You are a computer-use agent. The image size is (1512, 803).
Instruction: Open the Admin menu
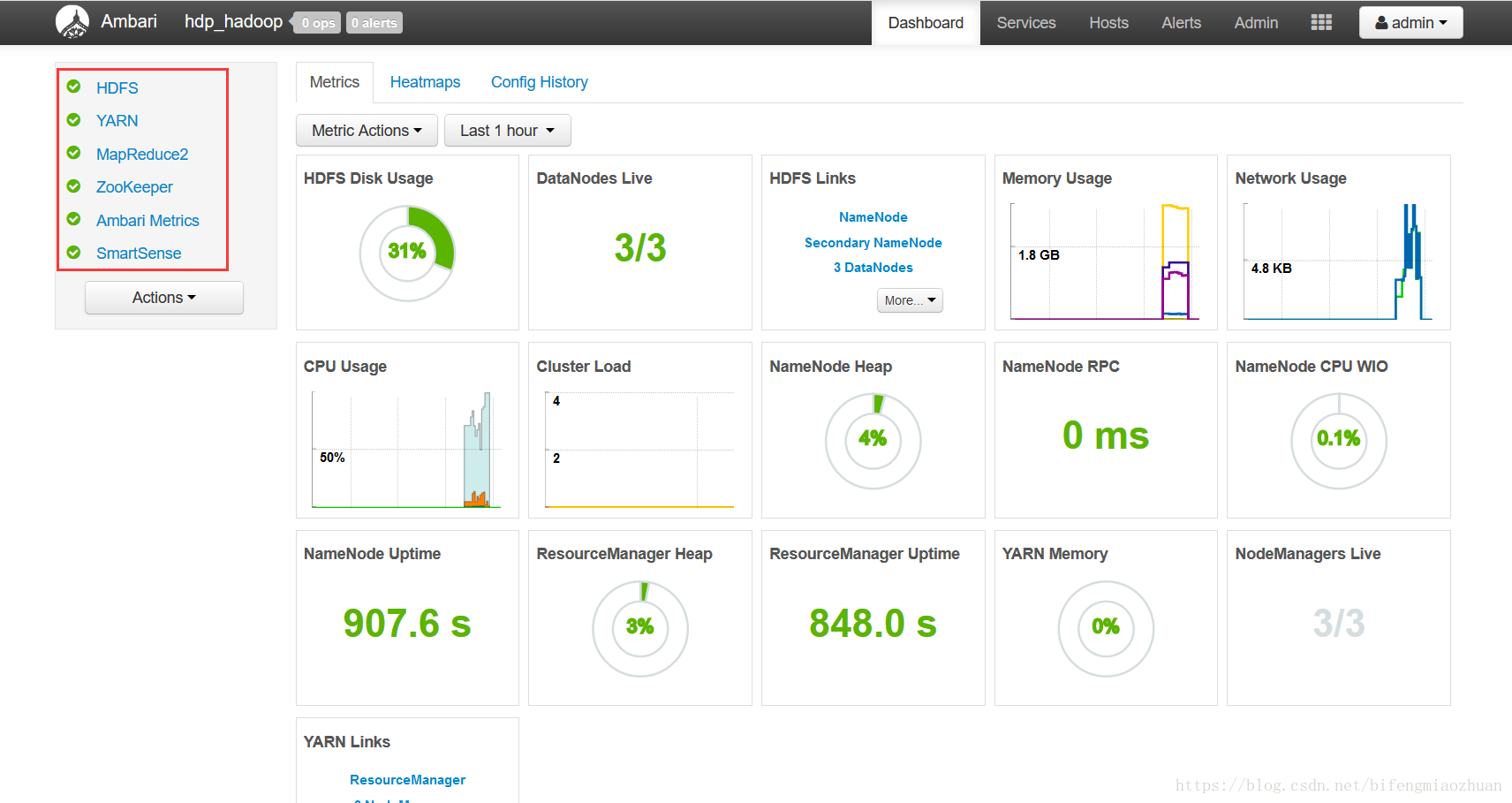(1256, 23)
